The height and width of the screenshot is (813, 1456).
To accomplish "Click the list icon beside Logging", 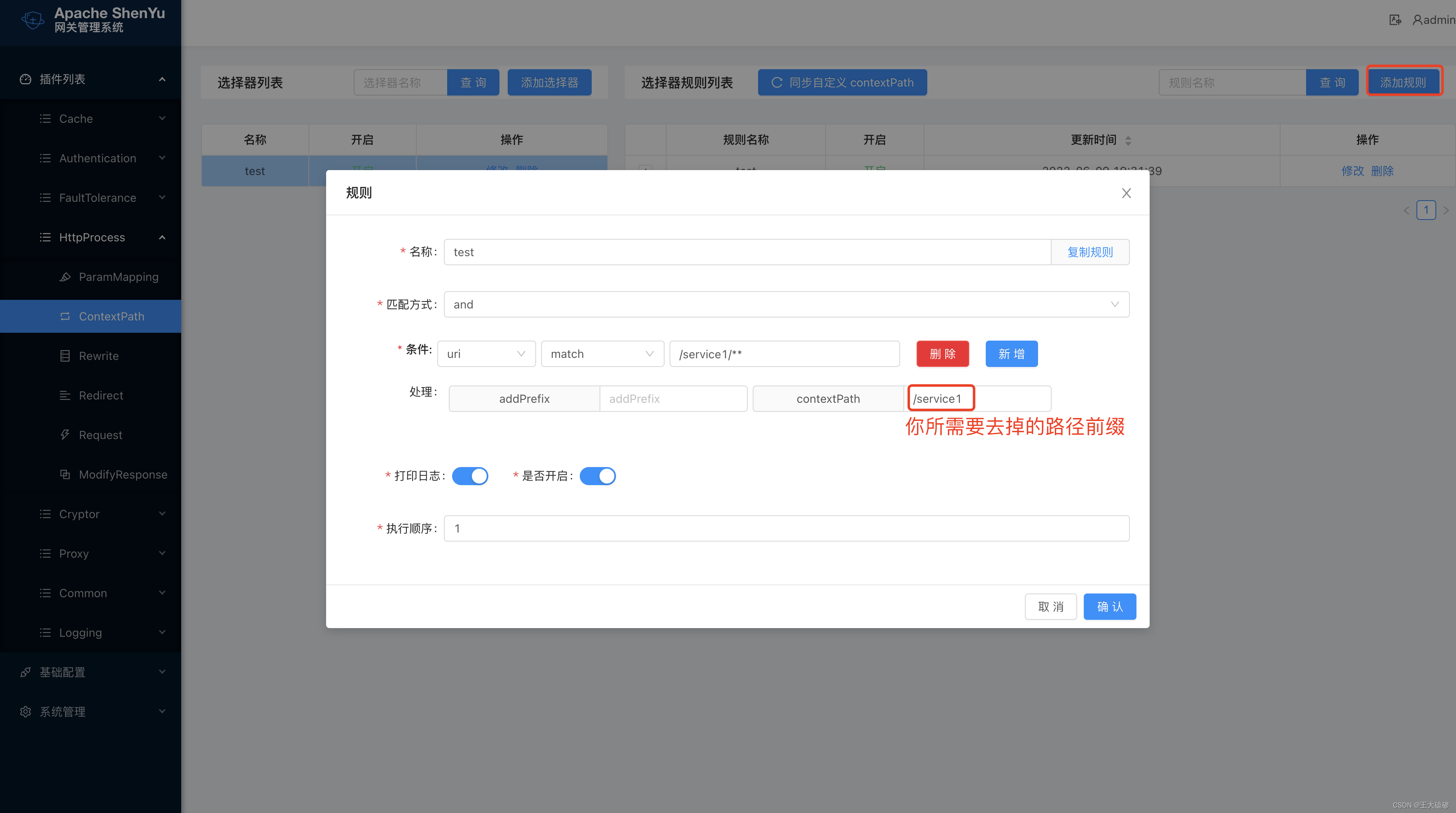I will [x=45, y=633].
